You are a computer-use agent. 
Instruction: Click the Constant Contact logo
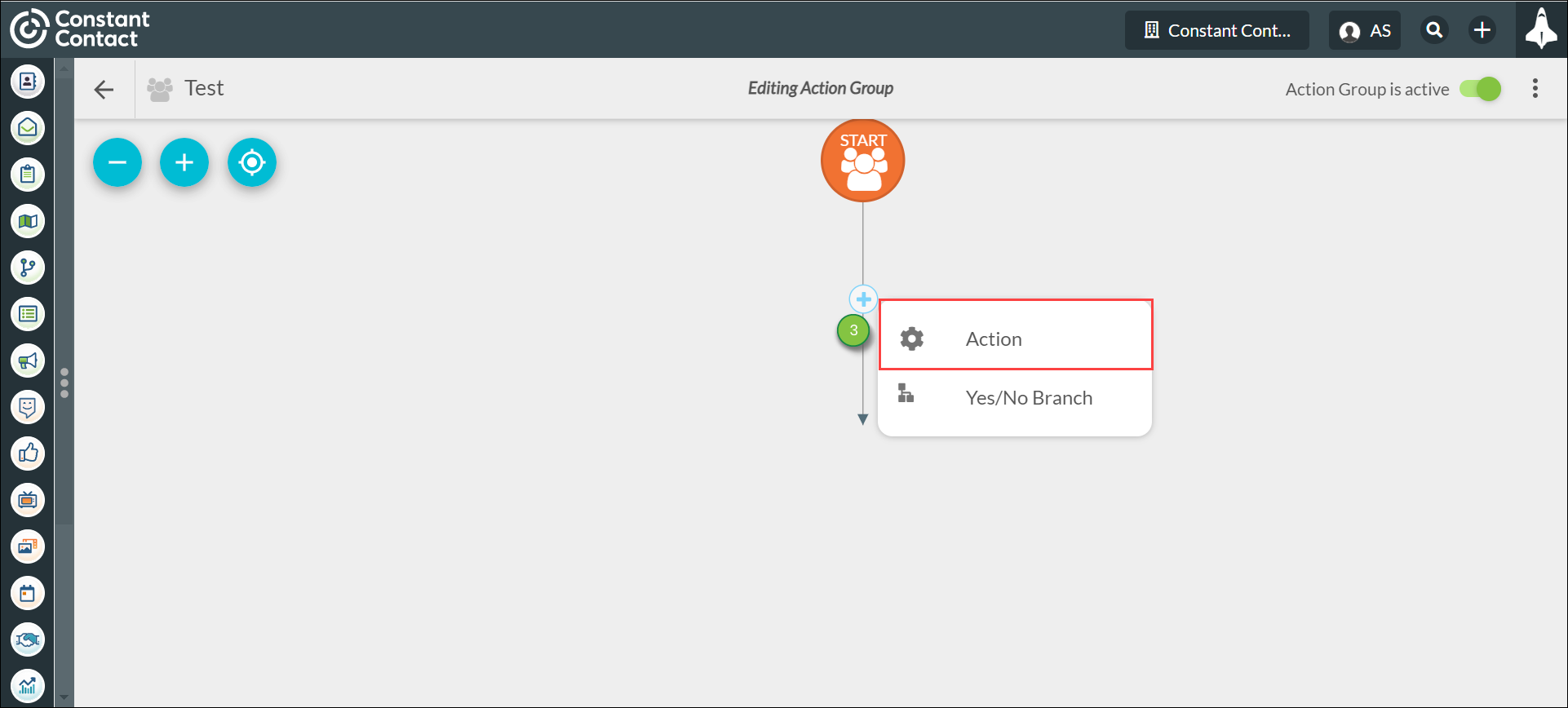(x=80, y=29)
